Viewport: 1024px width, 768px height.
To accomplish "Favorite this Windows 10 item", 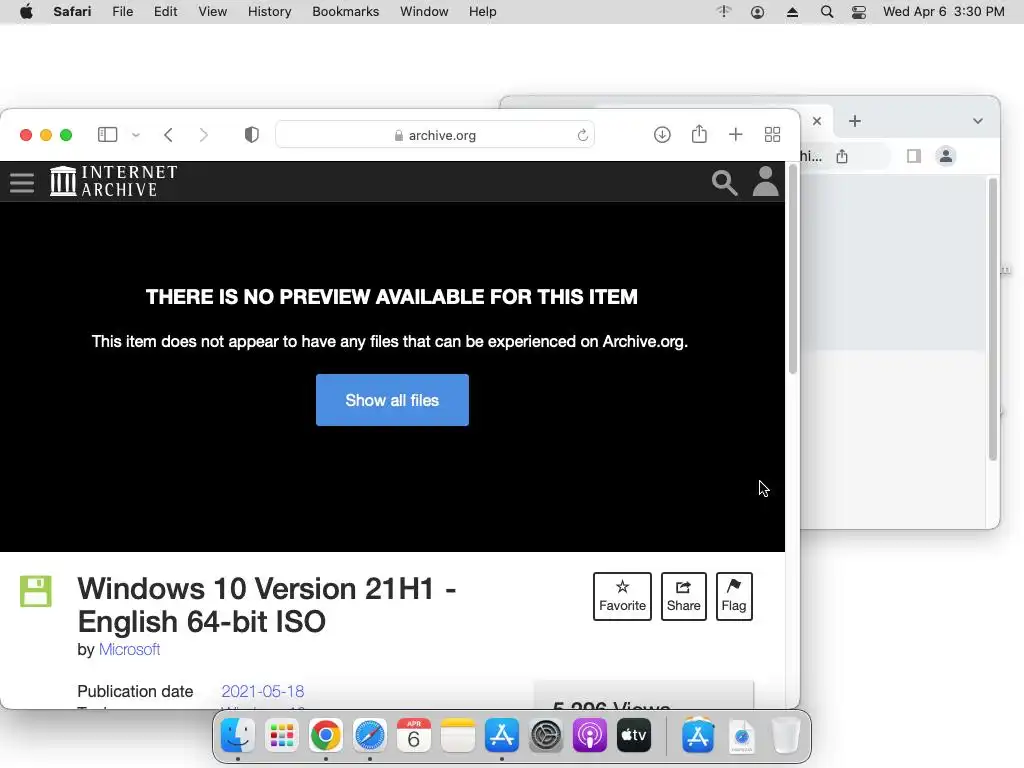I will [622, 596].
